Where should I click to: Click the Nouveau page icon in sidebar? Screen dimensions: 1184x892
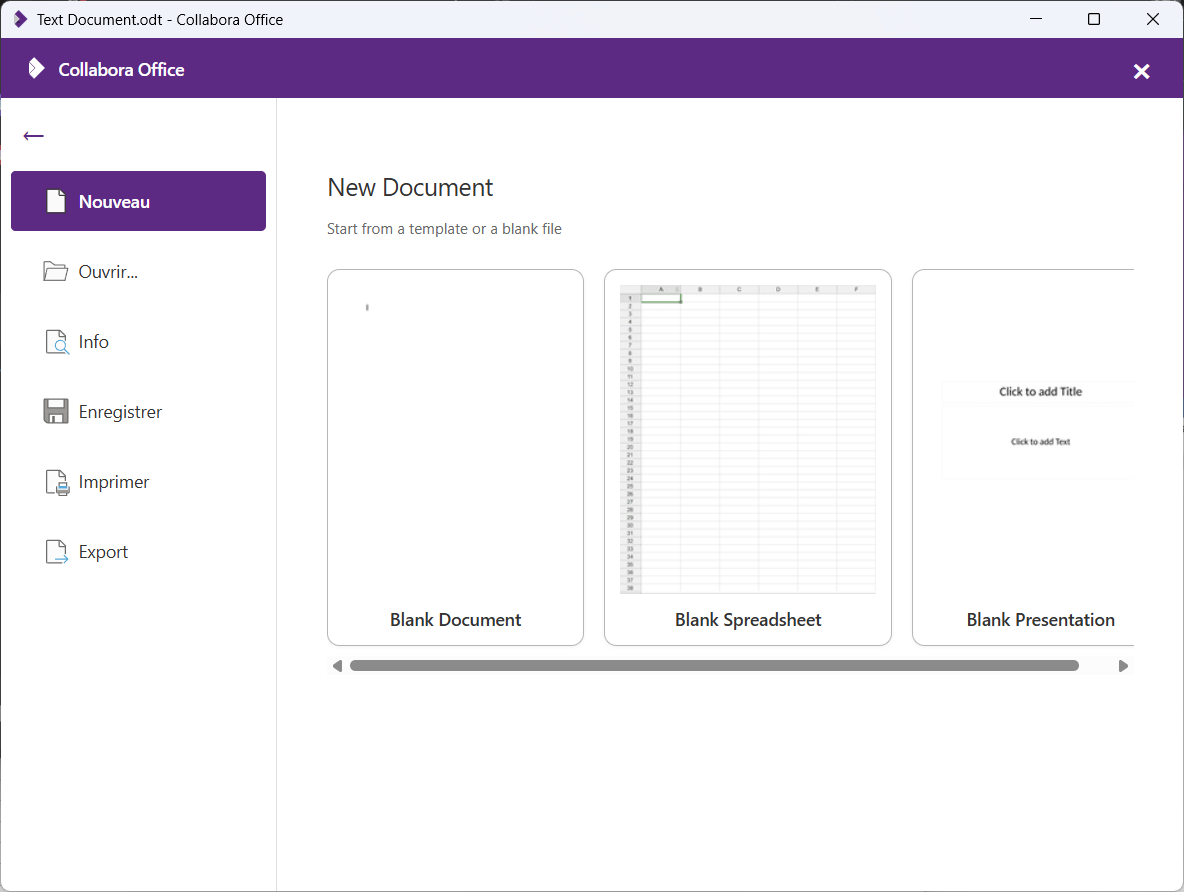point(56,200)
